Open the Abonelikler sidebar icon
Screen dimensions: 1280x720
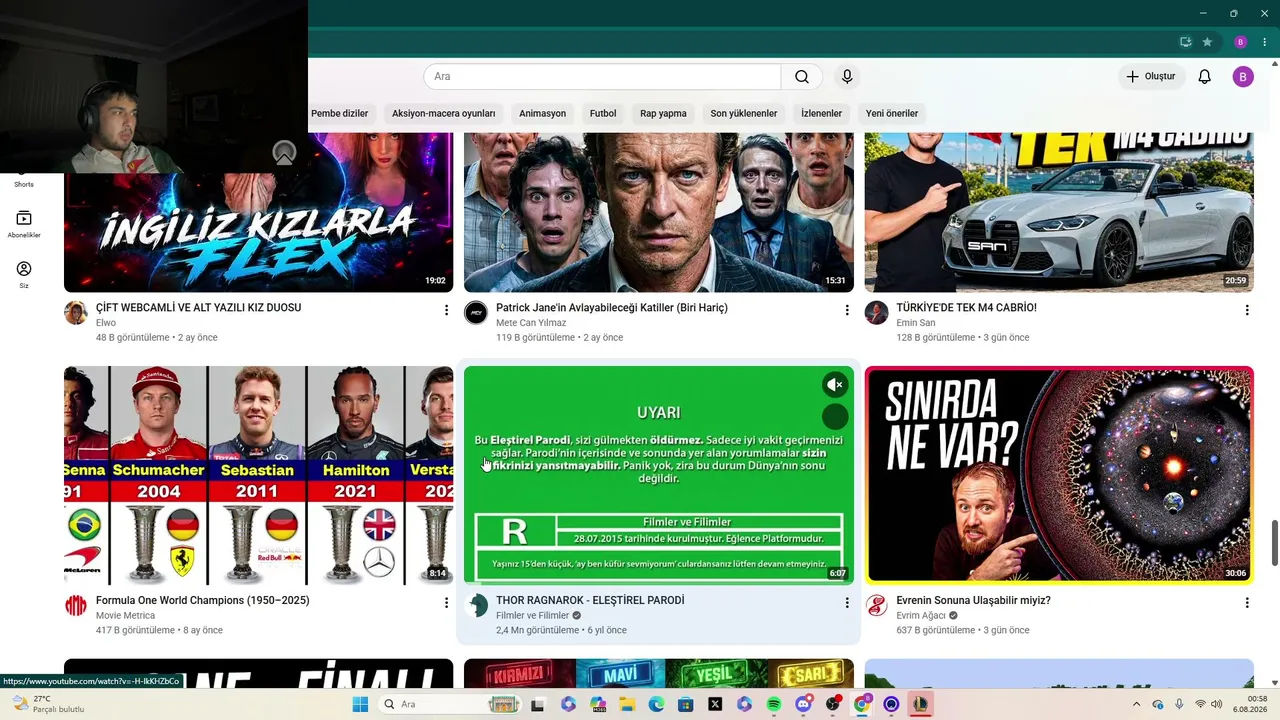(x=24, y=224)
